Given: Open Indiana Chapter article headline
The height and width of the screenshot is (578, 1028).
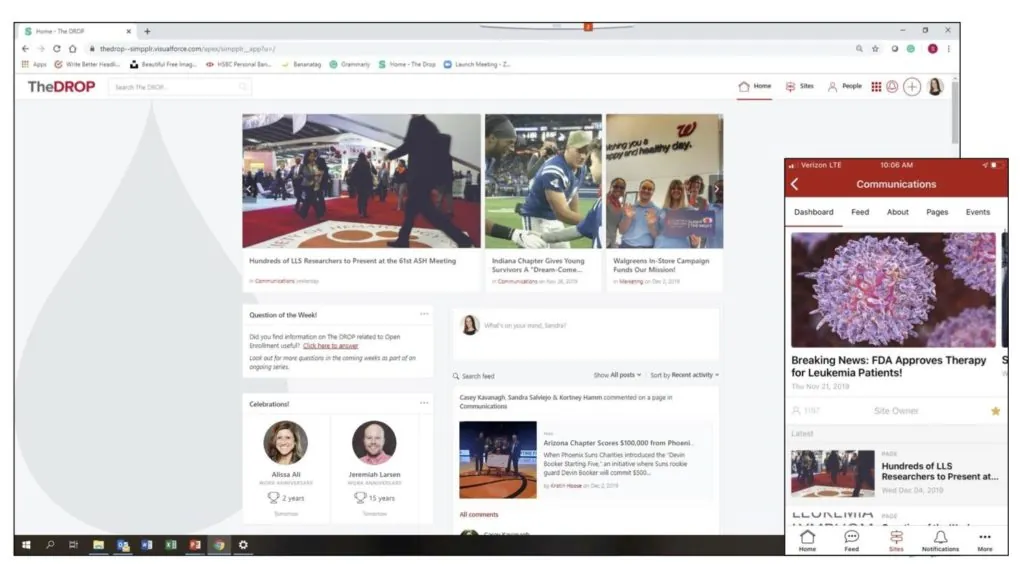Looking at the screenshot, I should pos(538,265).
